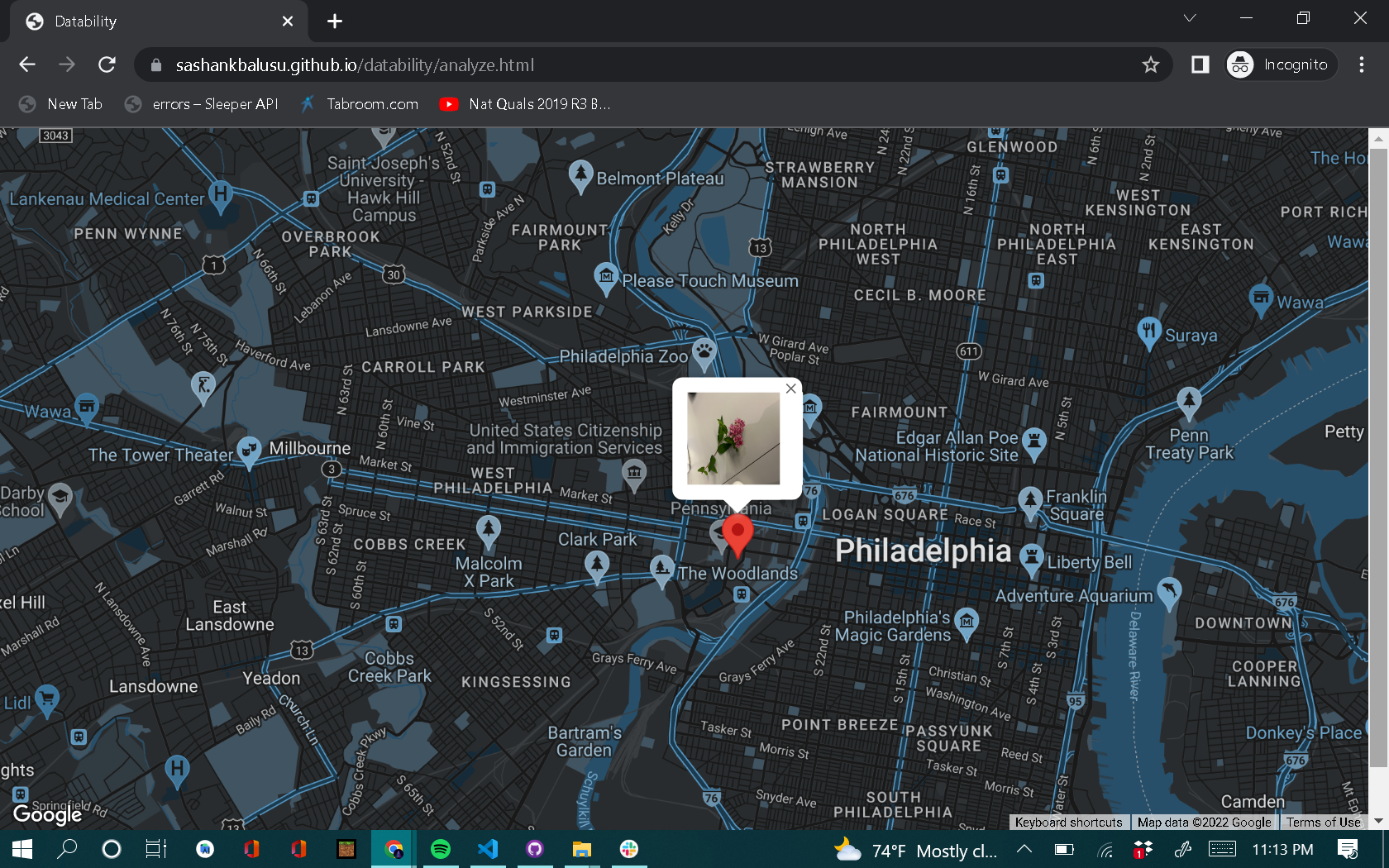Select the Tower Theater marker icon

[x=249, y=451]
